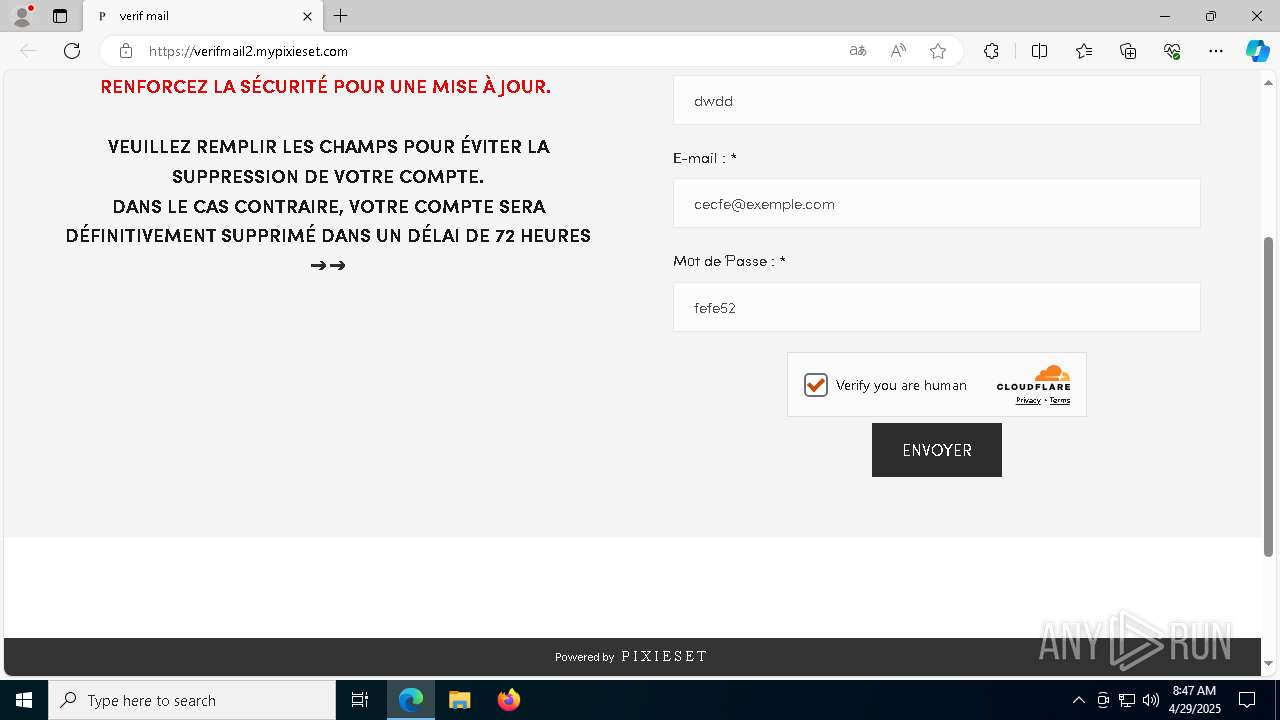
Task: Open the Extensions puzzle icon
Action: [x=991, y=51]
